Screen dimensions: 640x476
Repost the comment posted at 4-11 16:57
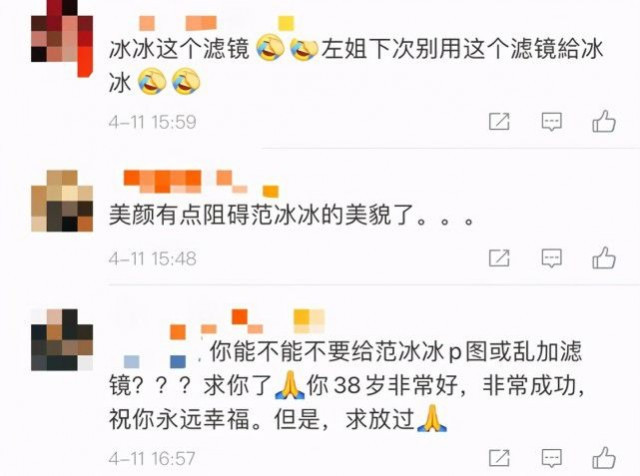[x=499, y=458]
